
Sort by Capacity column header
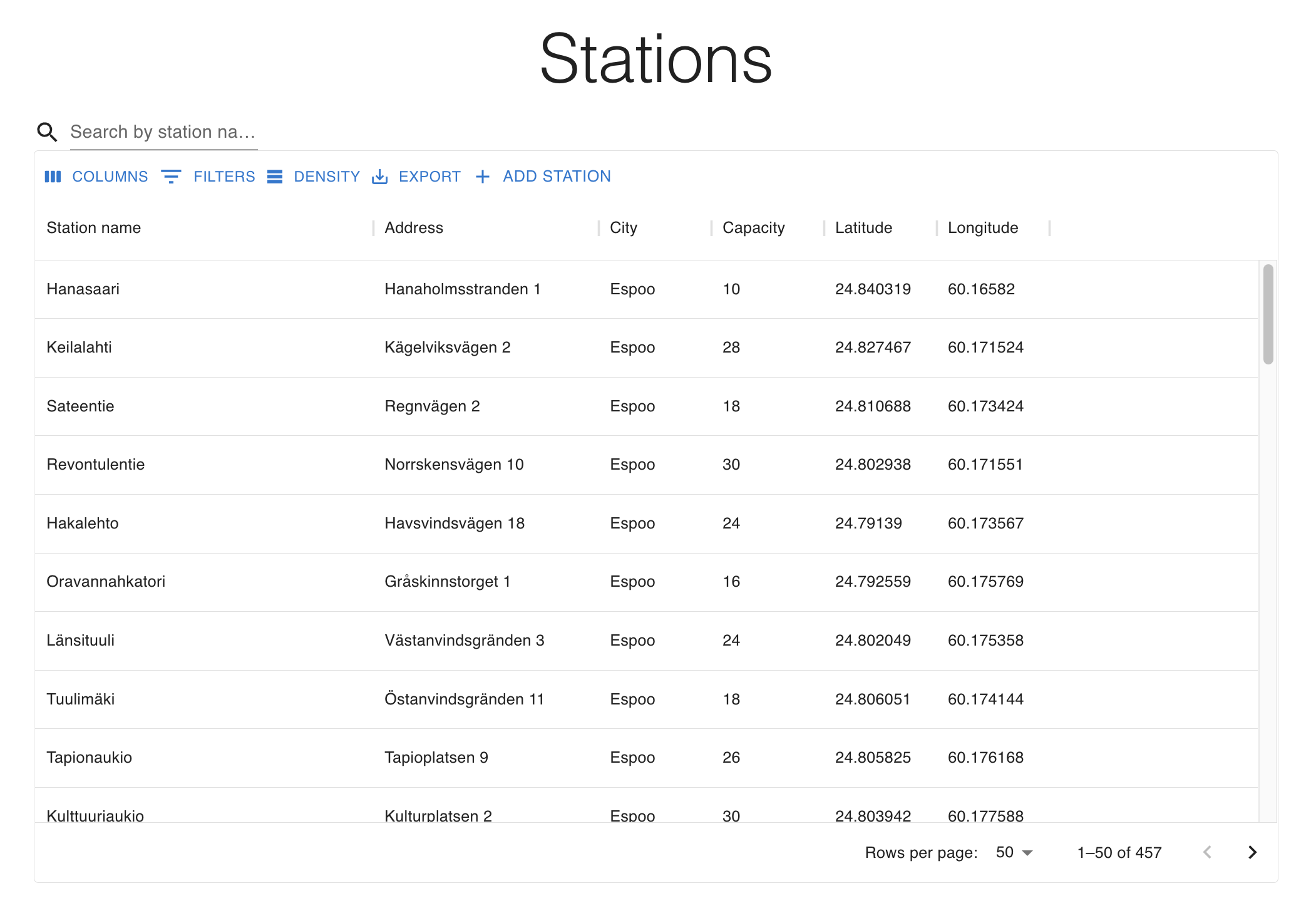[753, 228]
